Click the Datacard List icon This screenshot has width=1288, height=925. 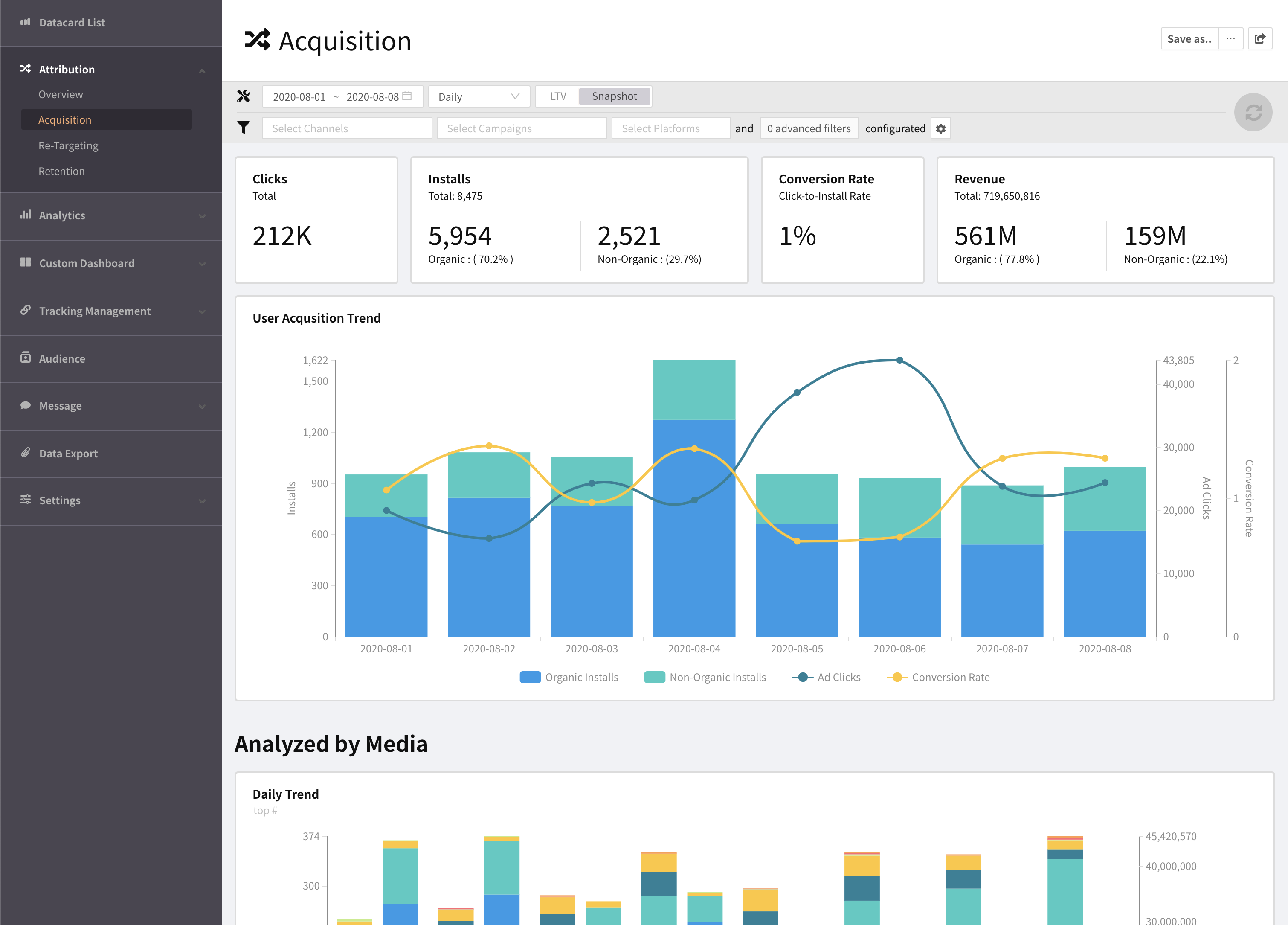tap(26, 22)
